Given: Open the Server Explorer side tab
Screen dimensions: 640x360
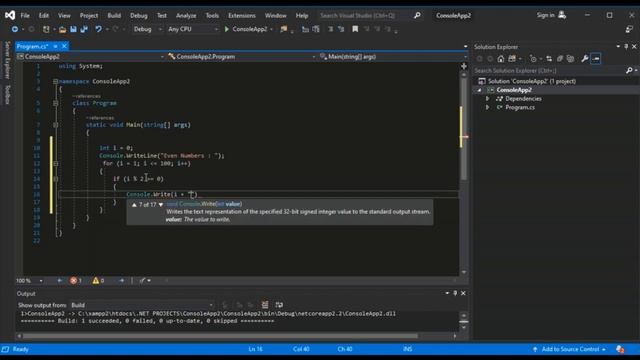Looking at the screenshot, I should [x=7, y=60].
